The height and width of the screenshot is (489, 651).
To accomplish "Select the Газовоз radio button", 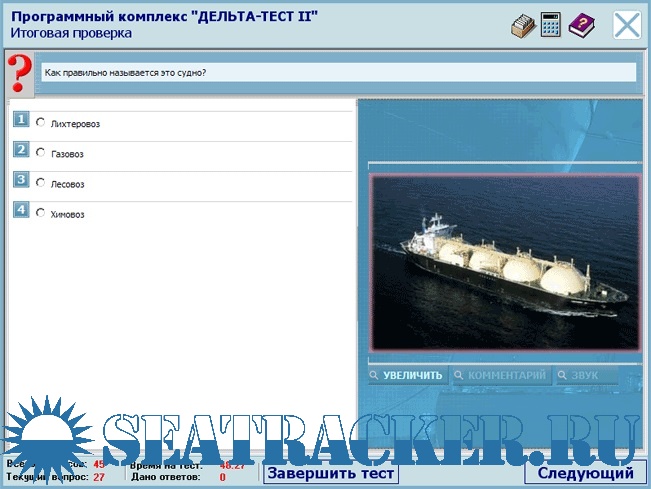I will [x=40, y=152].
